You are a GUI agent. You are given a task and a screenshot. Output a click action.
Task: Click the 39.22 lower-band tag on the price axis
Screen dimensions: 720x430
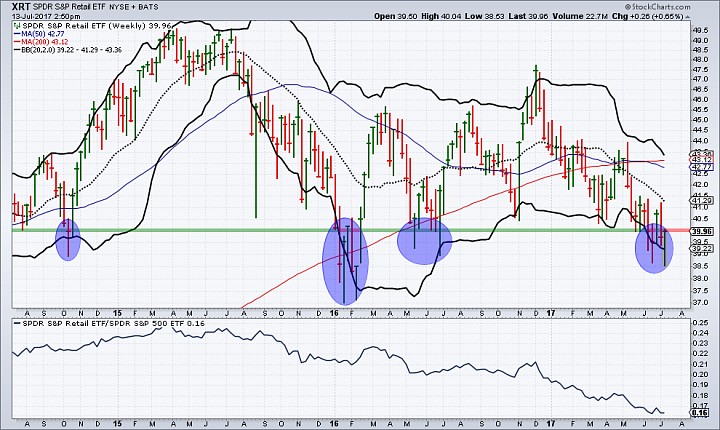[703, 248]
